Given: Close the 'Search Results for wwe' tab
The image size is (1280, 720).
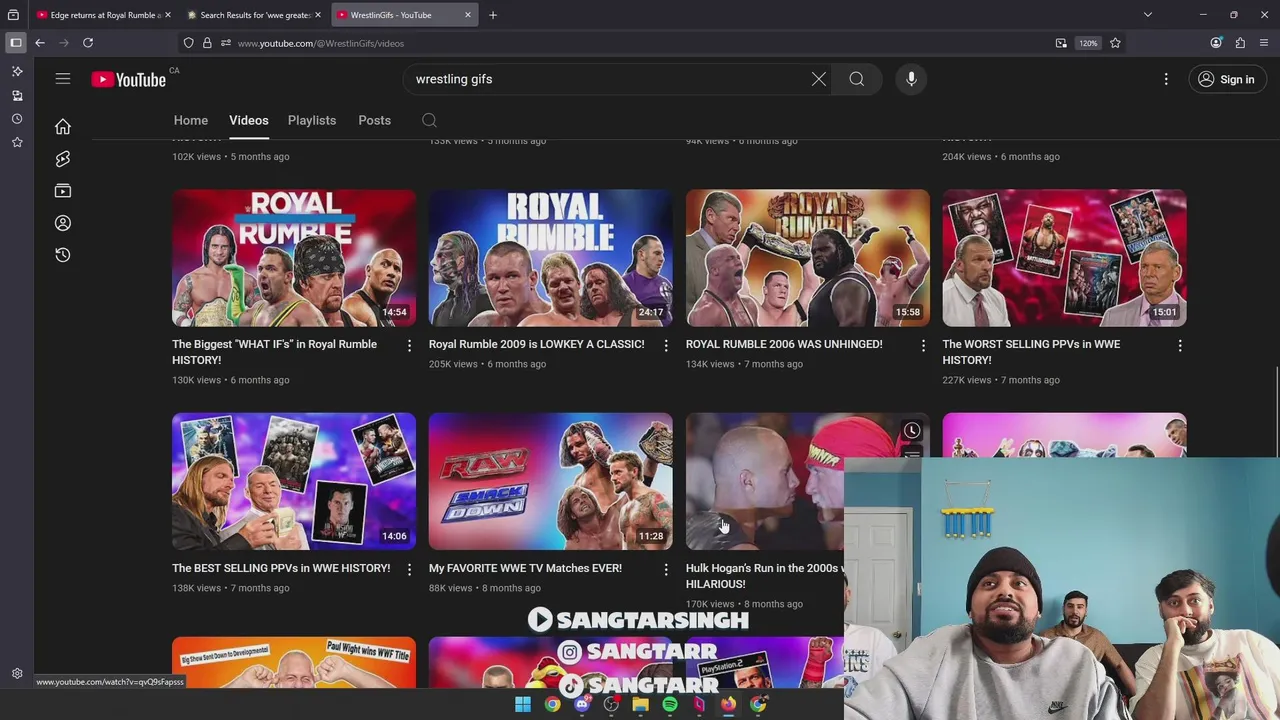Looking at the screenshot, I should [x=318, y=15].
